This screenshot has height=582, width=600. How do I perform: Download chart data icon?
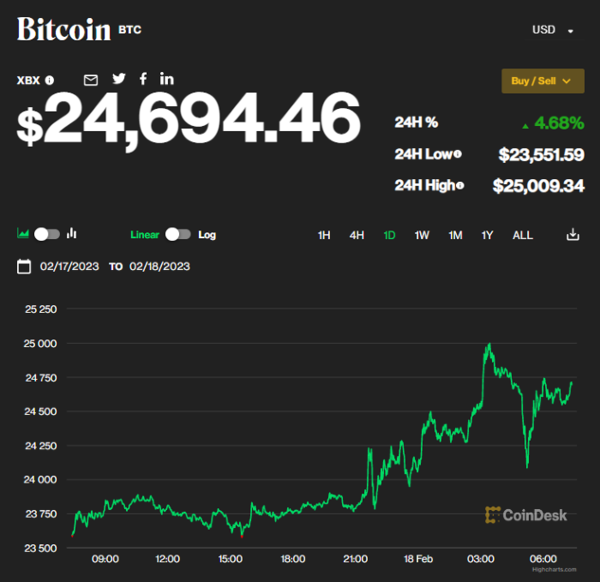pyautogui.click(x=573, y=235)
